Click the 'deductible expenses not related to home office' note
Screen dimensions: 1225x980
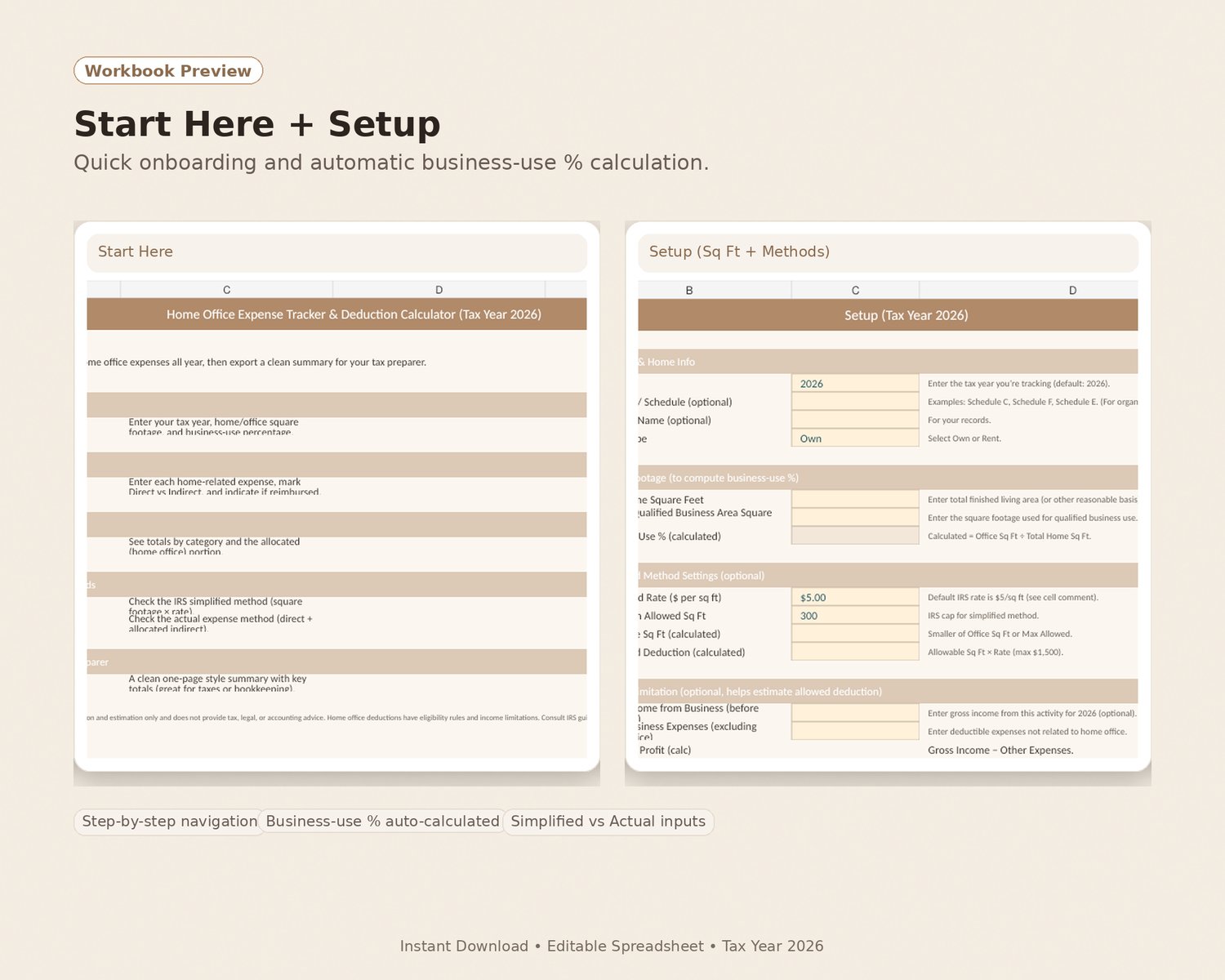1027,732
